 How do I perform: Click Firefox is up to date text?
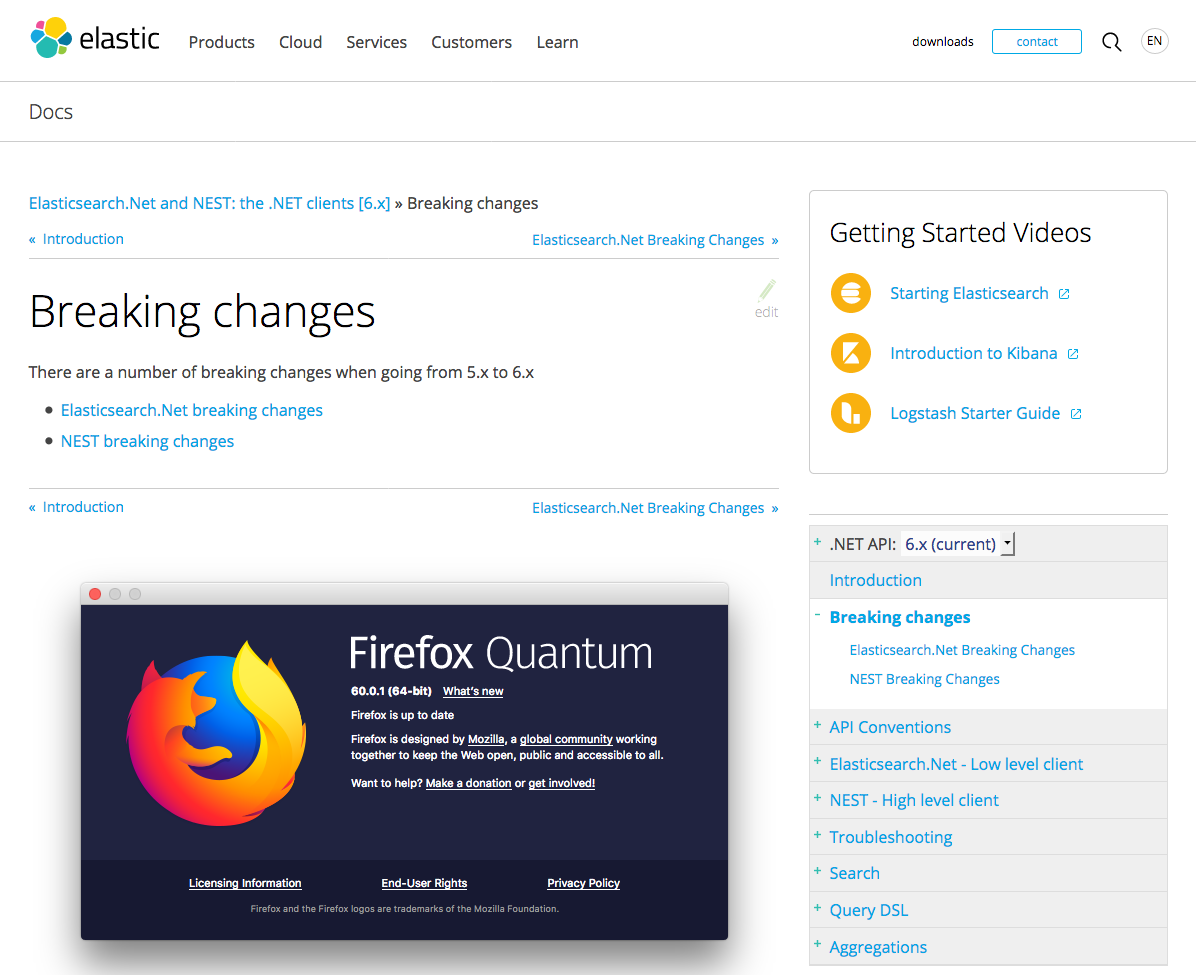(402, 716)
